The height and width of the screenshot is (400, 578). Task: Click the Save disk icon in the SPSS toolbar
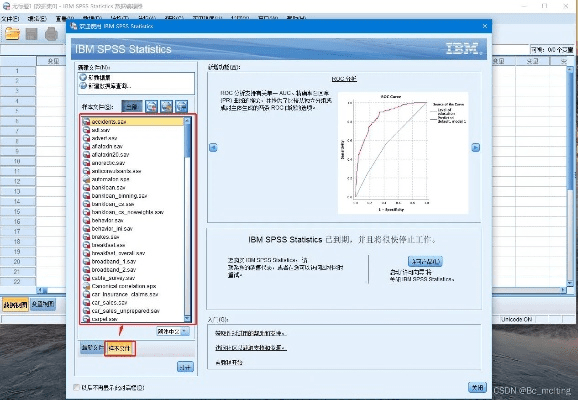click(x=31, y=34)
